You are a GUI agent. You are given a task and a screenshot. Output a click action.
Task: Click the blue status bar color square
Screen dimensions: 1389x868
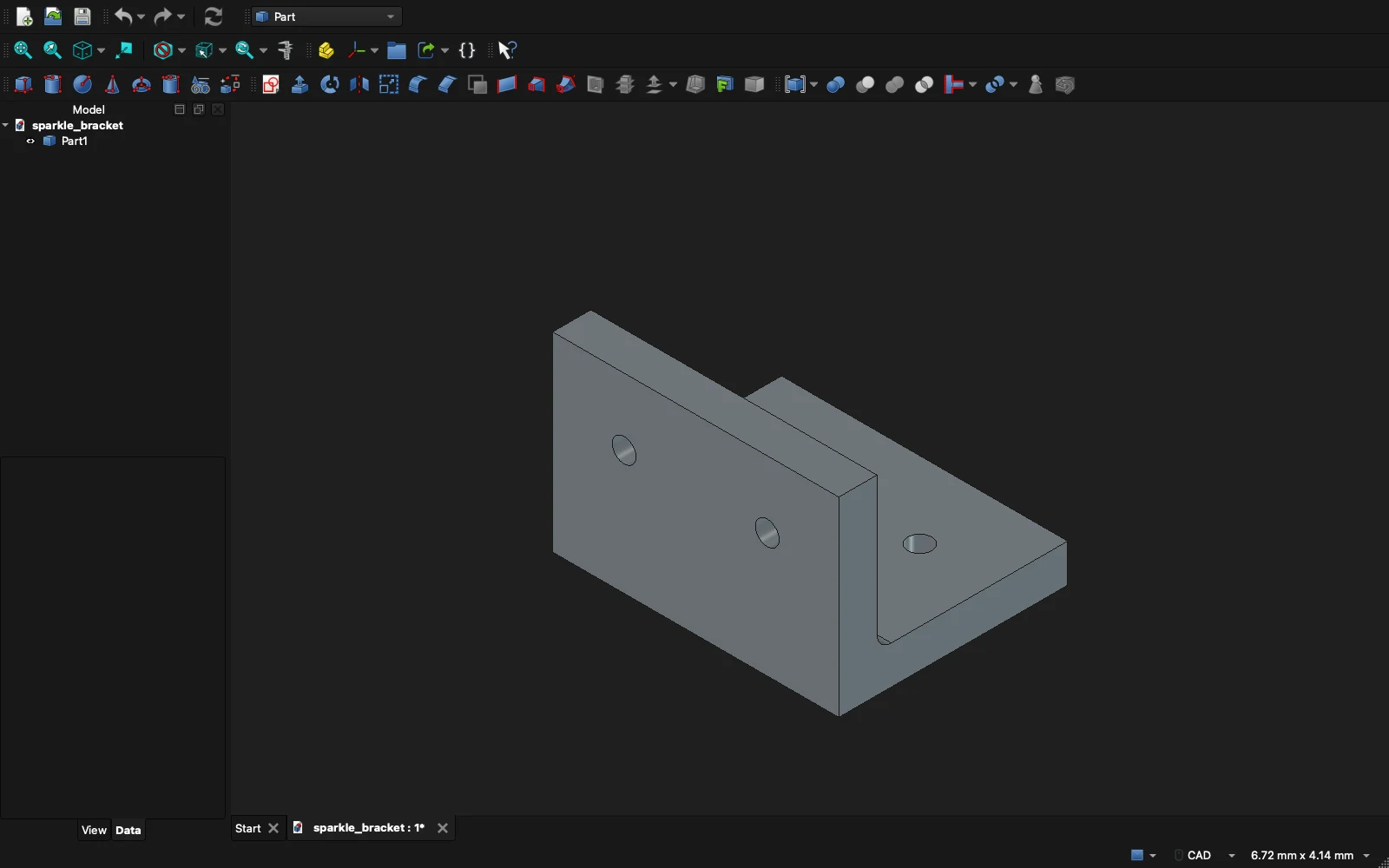[x=1137, y=855]
